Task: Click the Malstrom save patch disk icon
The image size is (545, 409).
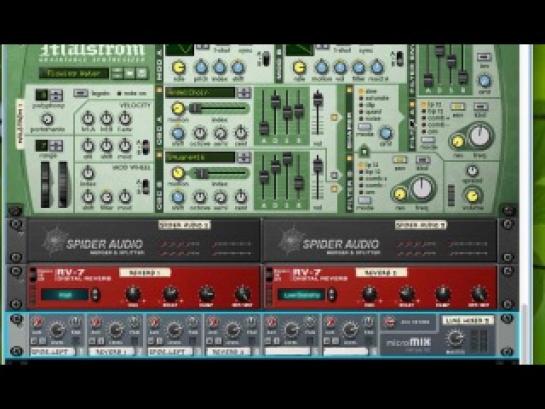Action: click(141, 73)
